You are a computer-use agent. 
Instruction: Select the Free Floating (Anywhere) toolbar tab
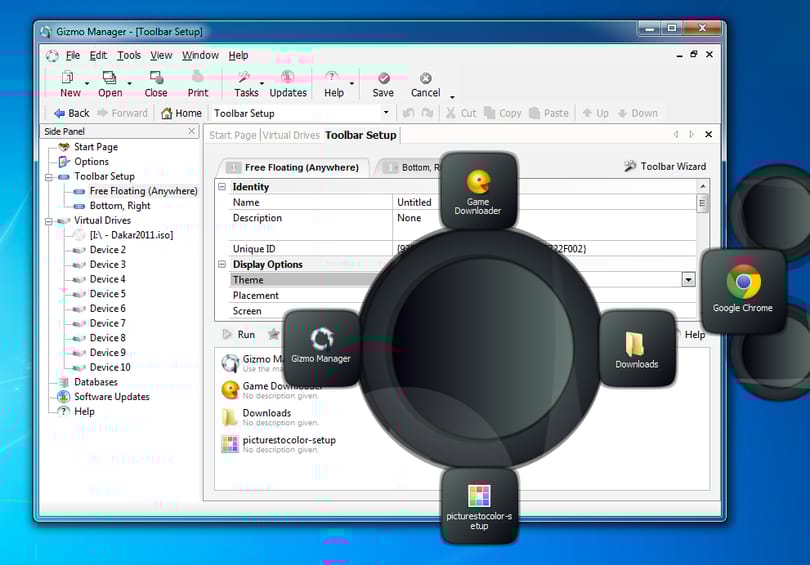pos(294,167)
